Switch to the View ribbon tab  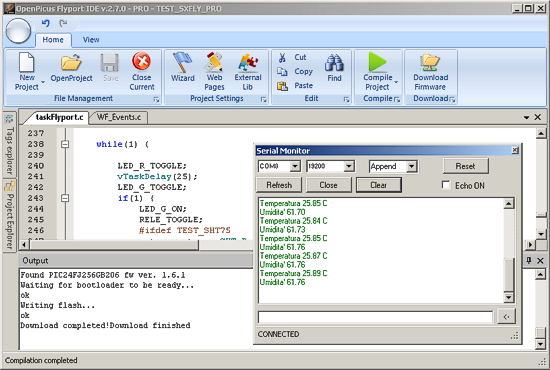point(91,40)
